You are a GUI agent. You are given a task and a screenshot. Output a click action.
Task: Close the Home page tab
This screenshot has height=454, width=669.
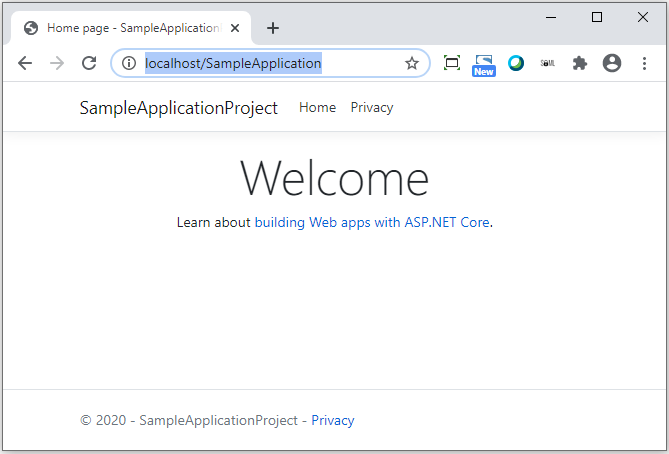(x=235, y=28)
